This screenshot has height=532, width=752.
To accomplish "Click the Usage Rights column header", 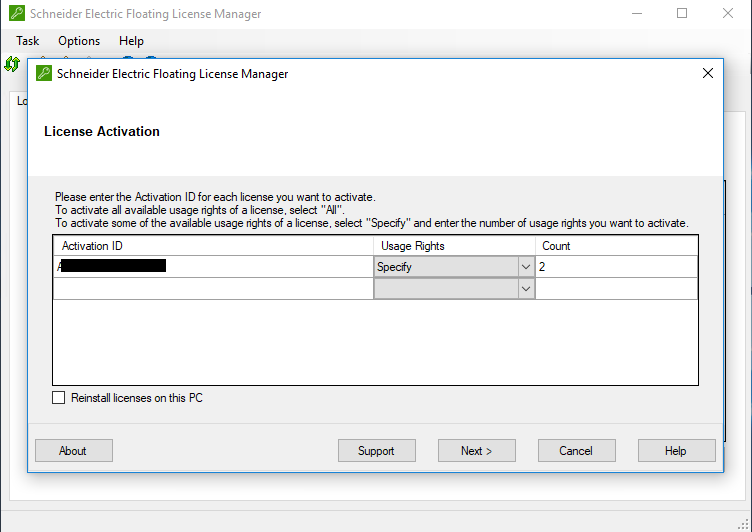I will coord(454,246).
